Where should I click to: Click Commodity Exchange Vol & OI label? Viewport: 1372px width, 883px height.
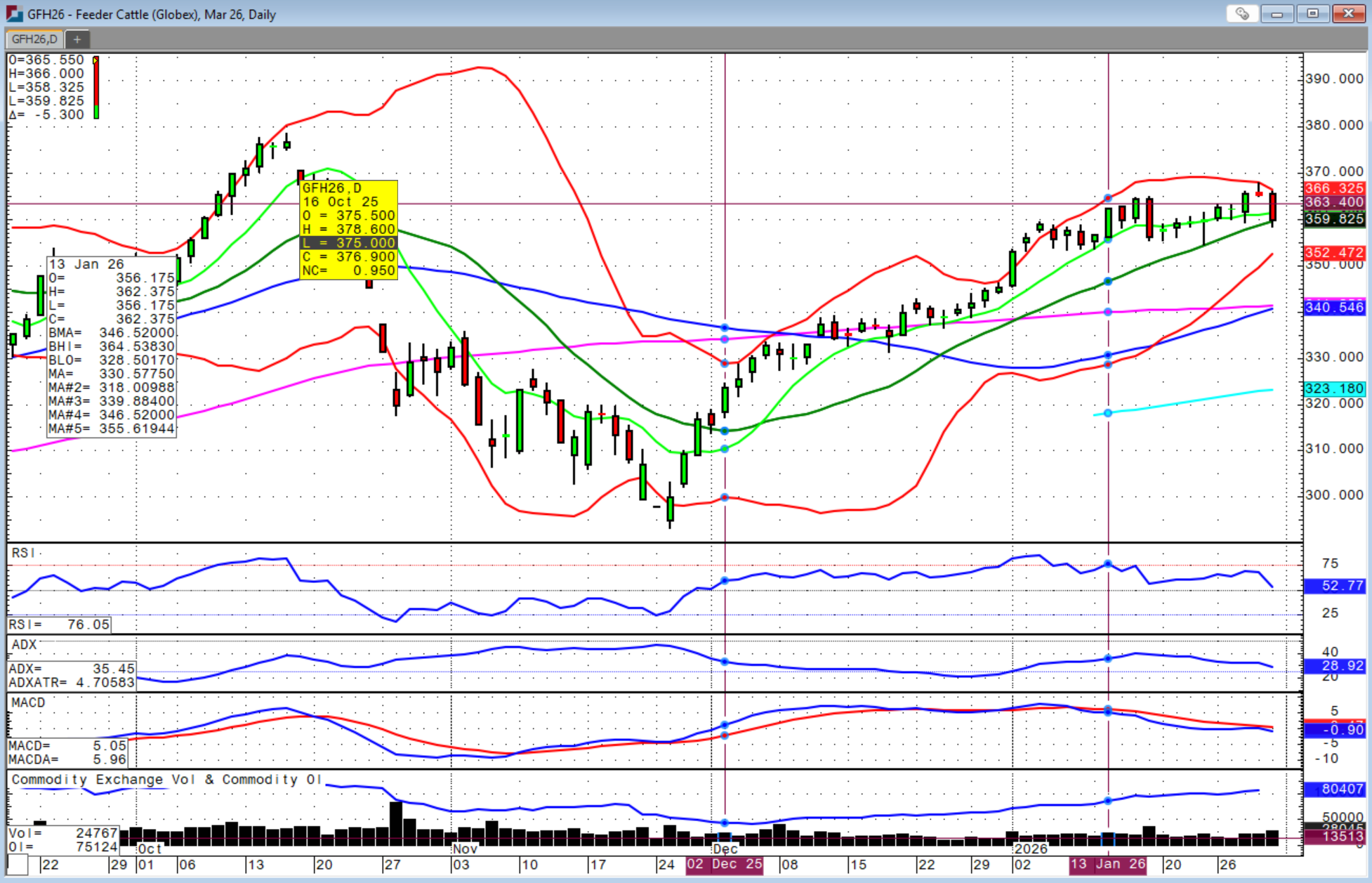click(x=166, y=779)
